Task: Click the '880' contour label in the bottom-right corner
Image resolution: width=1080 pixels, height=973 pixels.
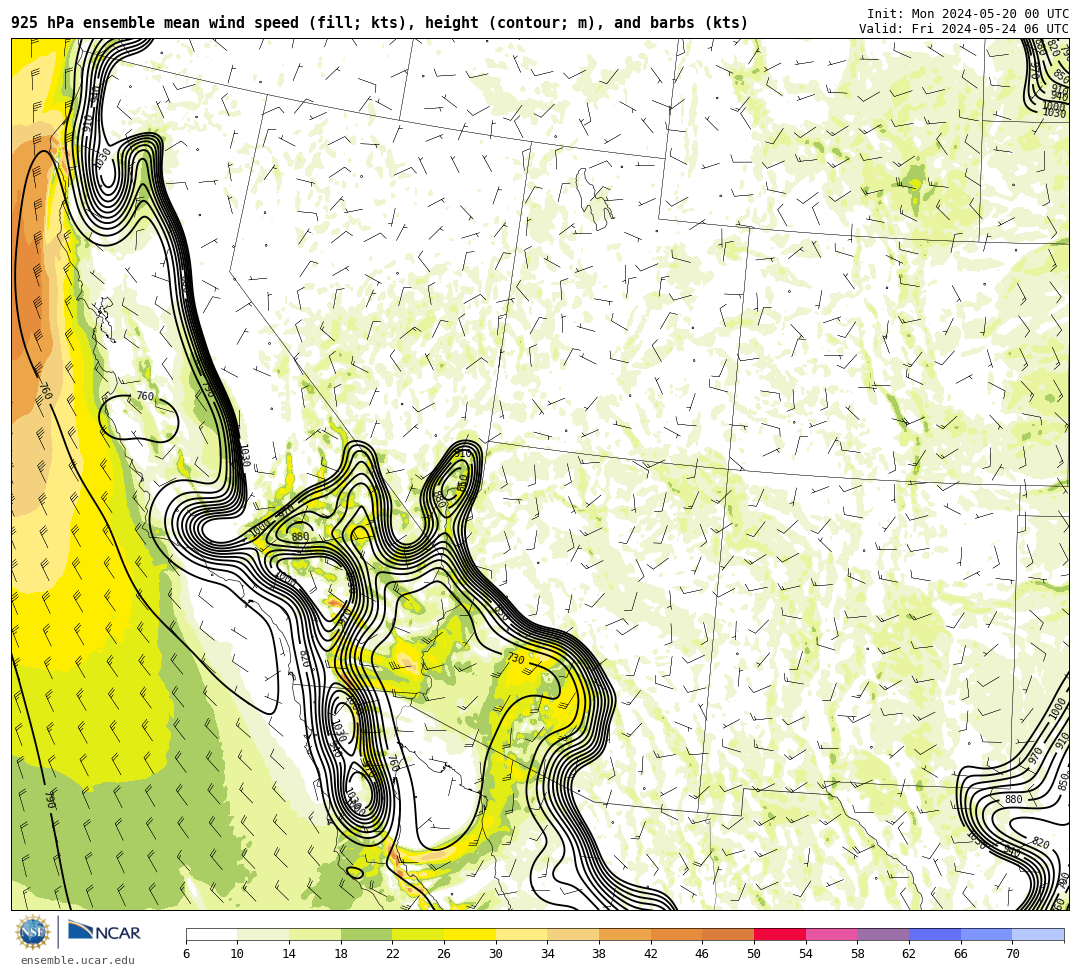Action: point(1014,799)
